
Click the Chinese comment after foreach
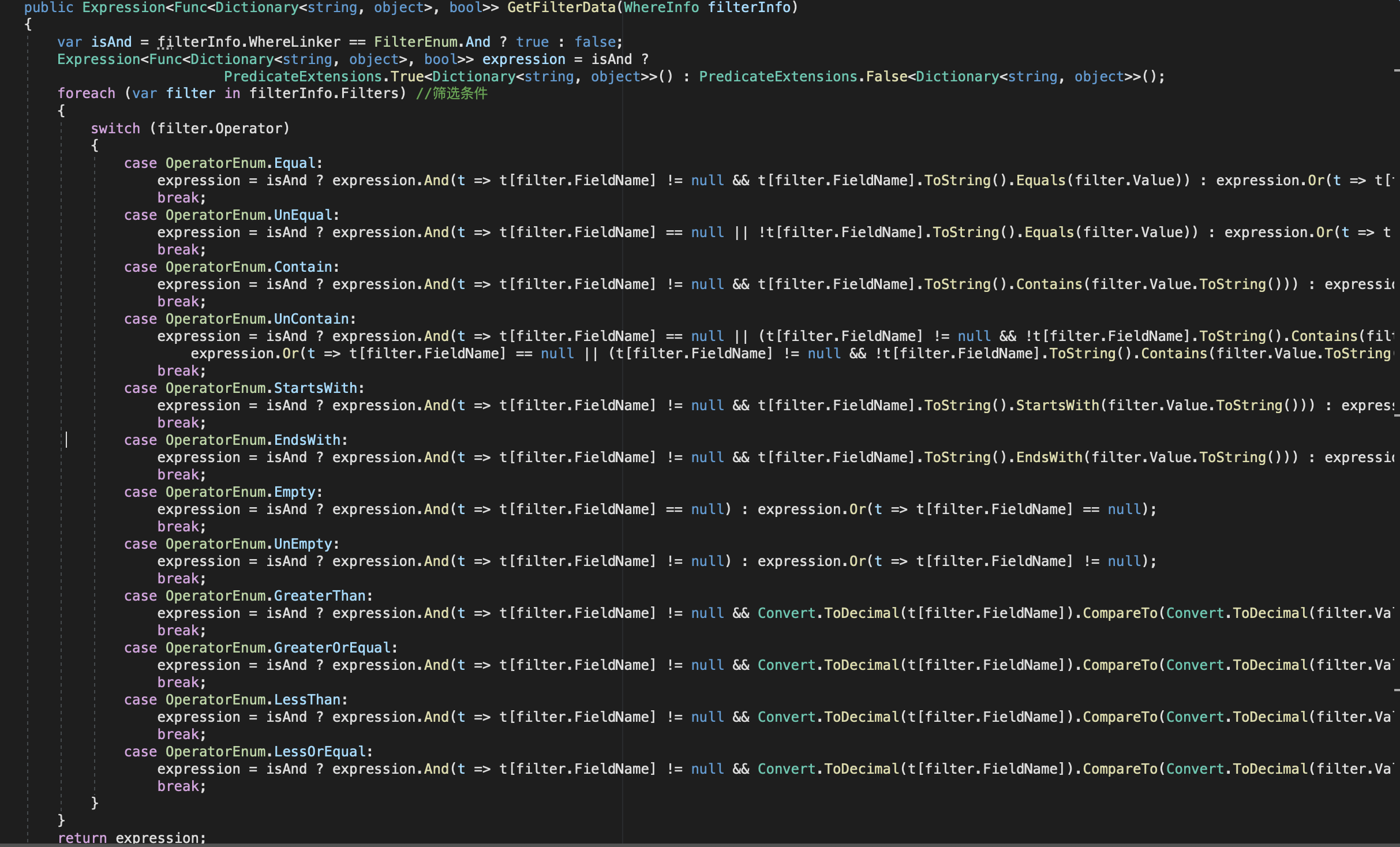click(452, 93)
